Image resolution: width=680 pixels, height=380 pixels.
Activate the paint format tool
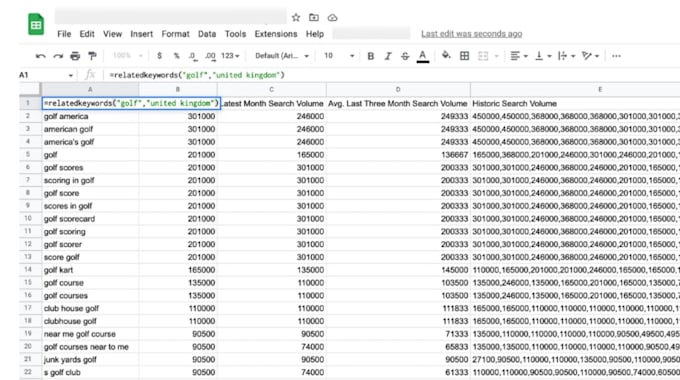coord(92,56)
